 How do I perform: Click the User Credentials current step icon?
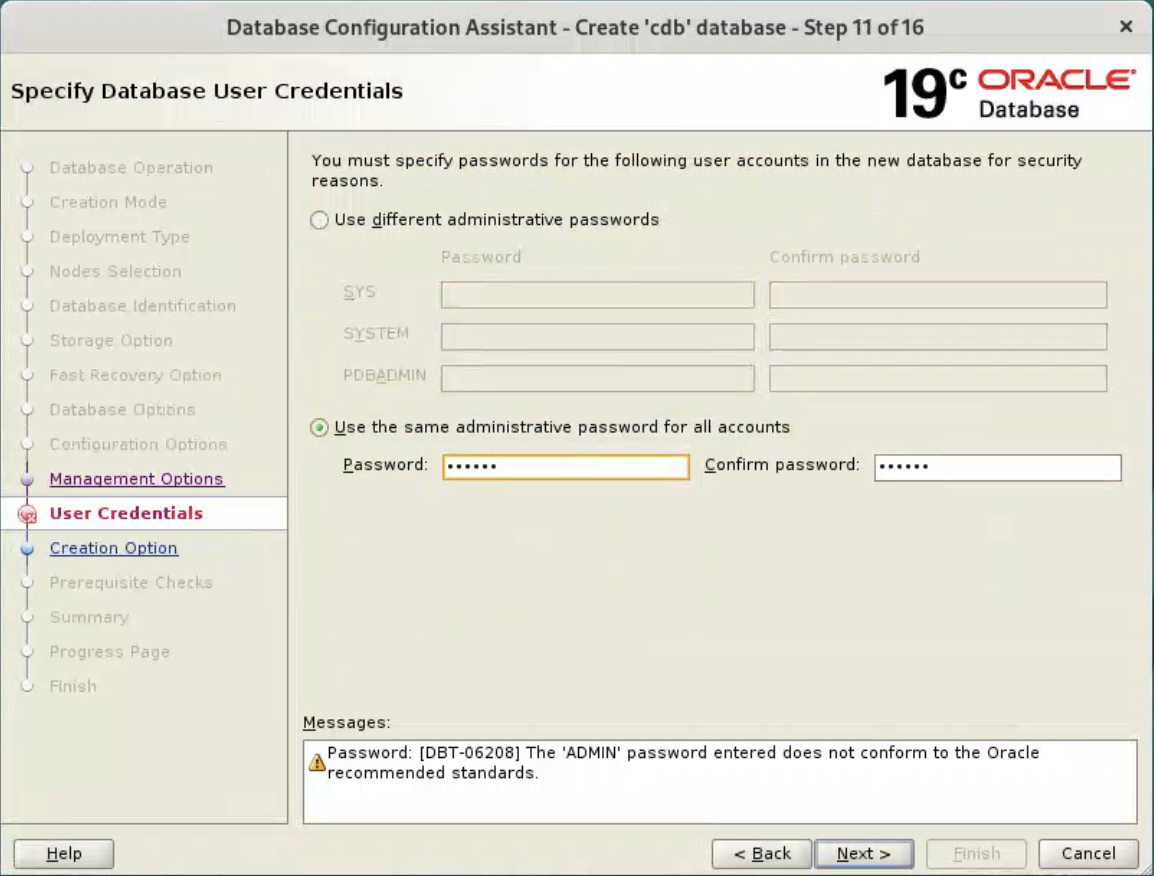point(27,515)
